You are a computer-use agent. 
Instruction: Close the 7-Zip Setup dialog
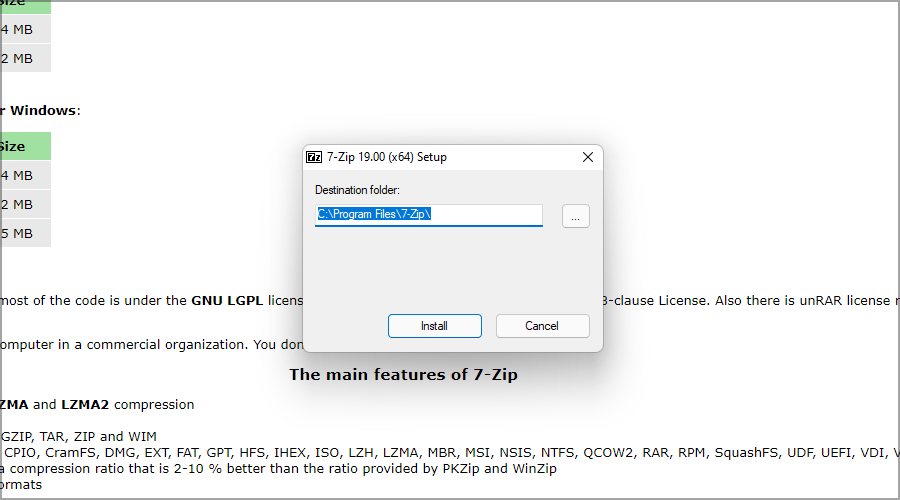[588, 157]
